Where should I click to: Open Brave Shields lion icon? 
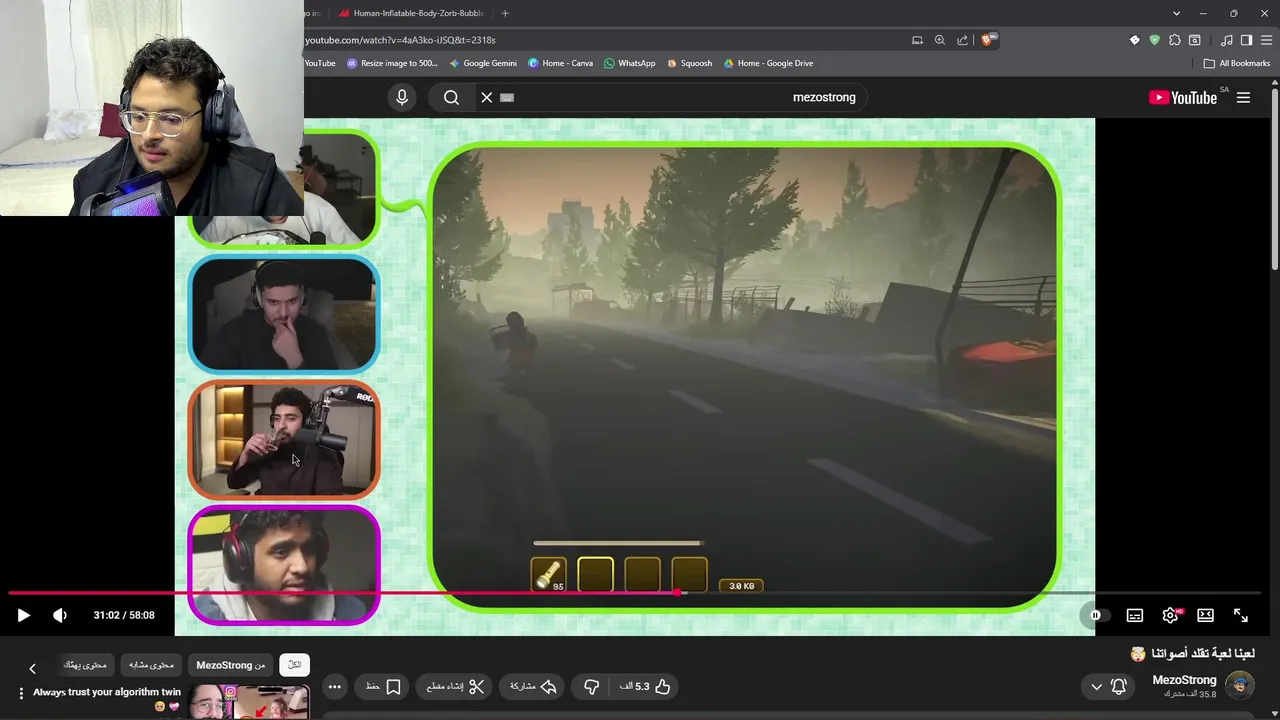click(x=988, y=40)
